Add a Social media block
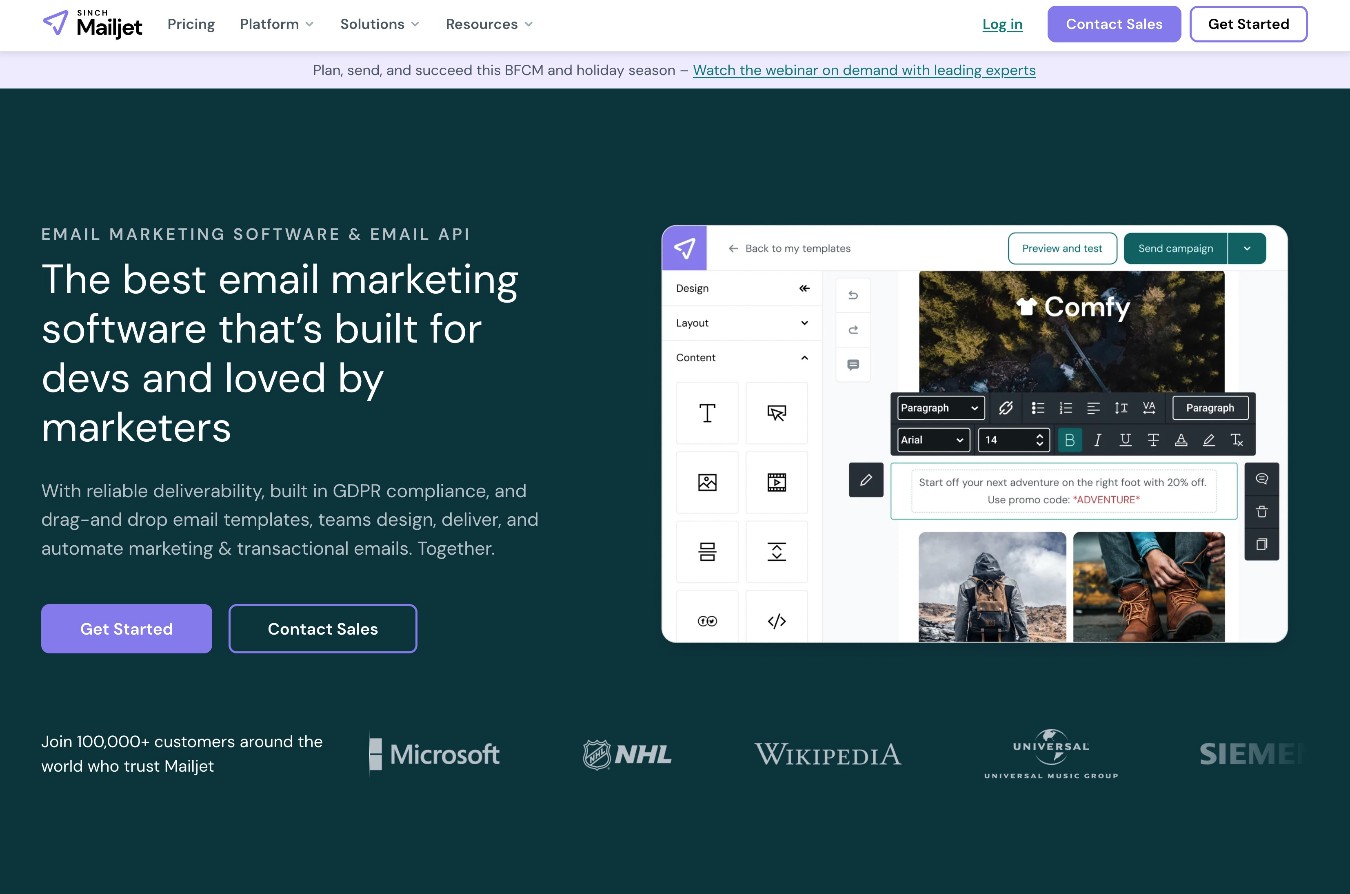This screenshot has height=894, width=1350. point(707,620)
